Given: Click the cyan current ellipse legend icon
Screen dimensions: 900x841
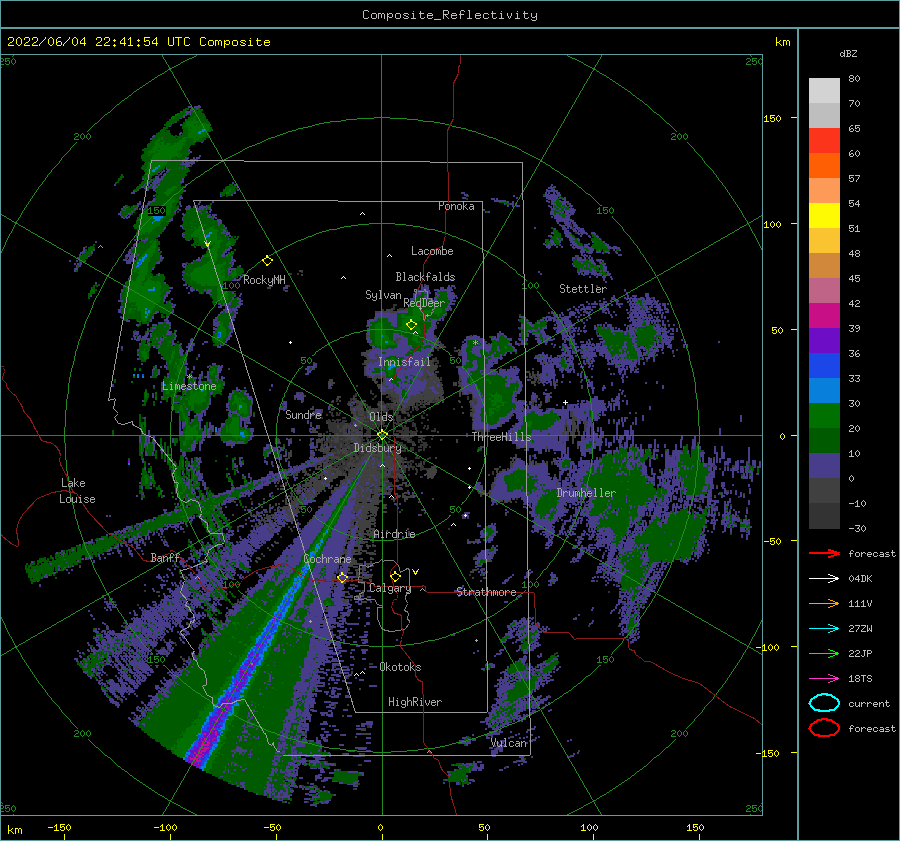Looking at the screenshot, I should click(x=824, y=703).
